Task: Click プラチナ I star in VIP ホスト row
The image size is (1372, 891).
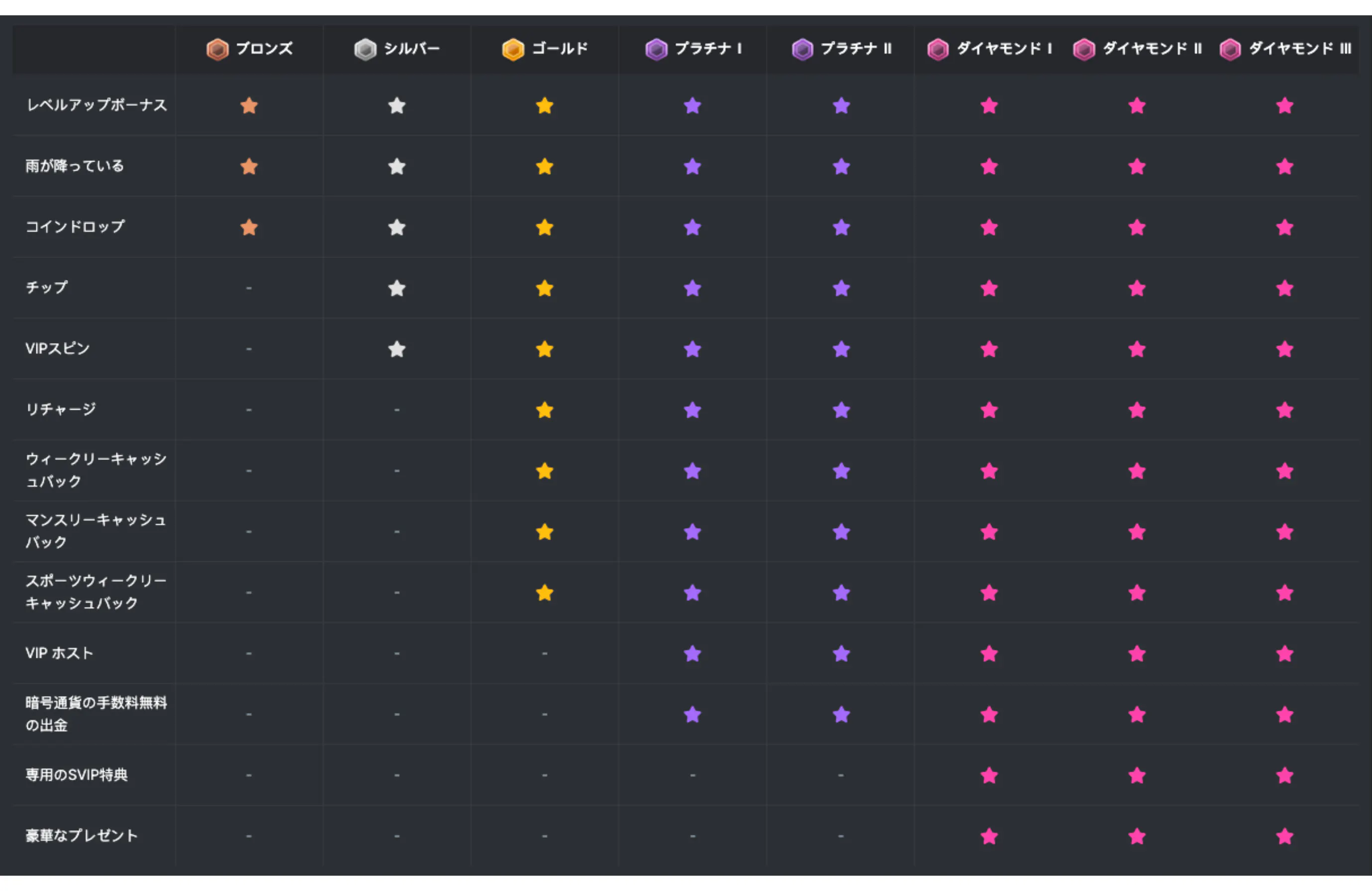Action: point(692,653)
